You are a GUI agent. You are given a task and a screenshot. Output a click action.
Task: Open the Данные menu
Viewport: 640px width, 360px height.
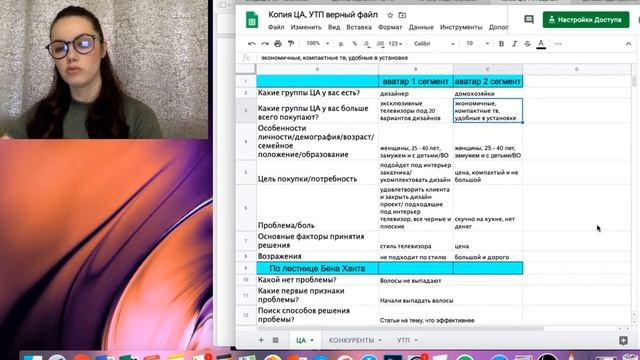[421, 27]
